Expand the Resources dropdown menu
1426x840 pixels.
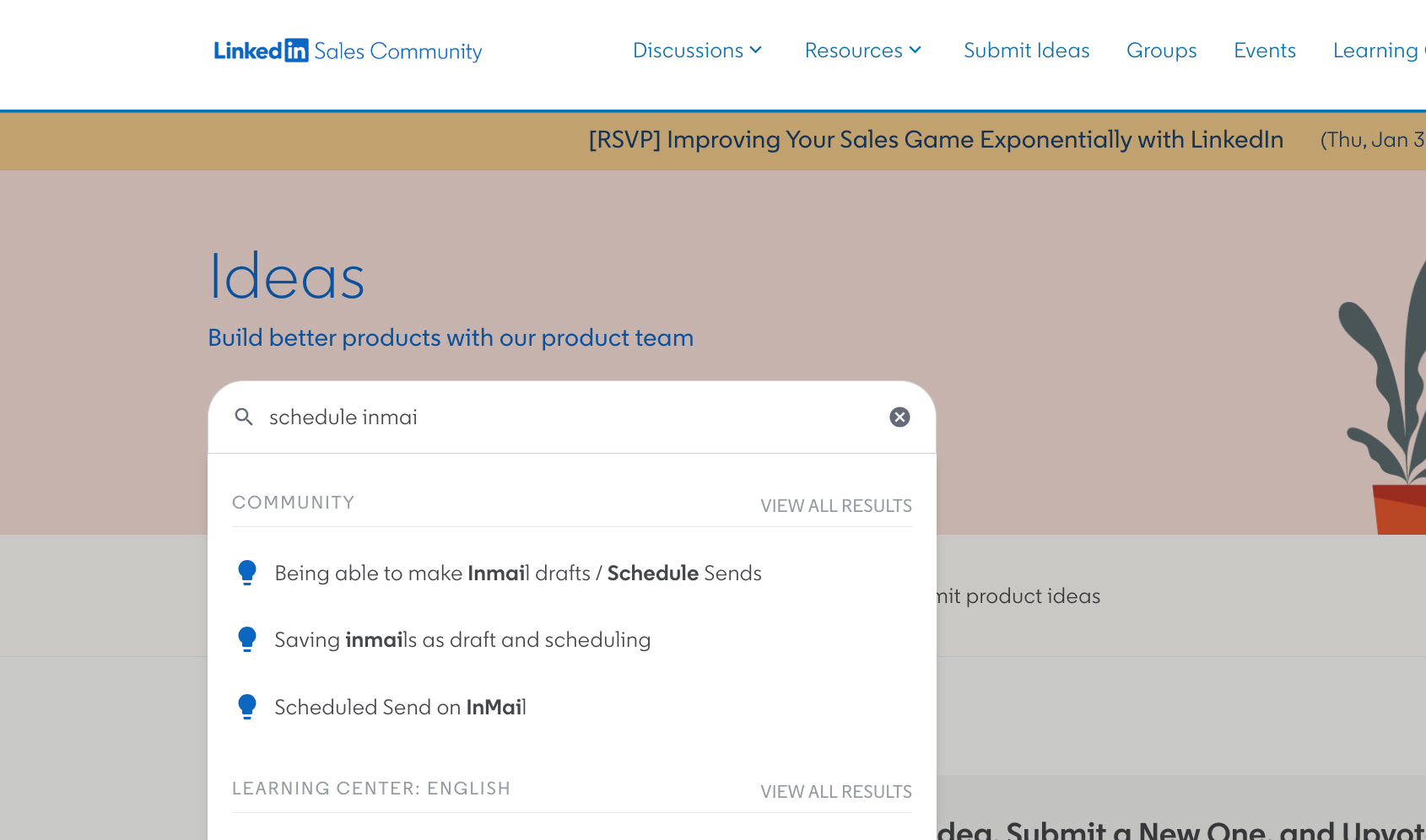tap(863, 51)
